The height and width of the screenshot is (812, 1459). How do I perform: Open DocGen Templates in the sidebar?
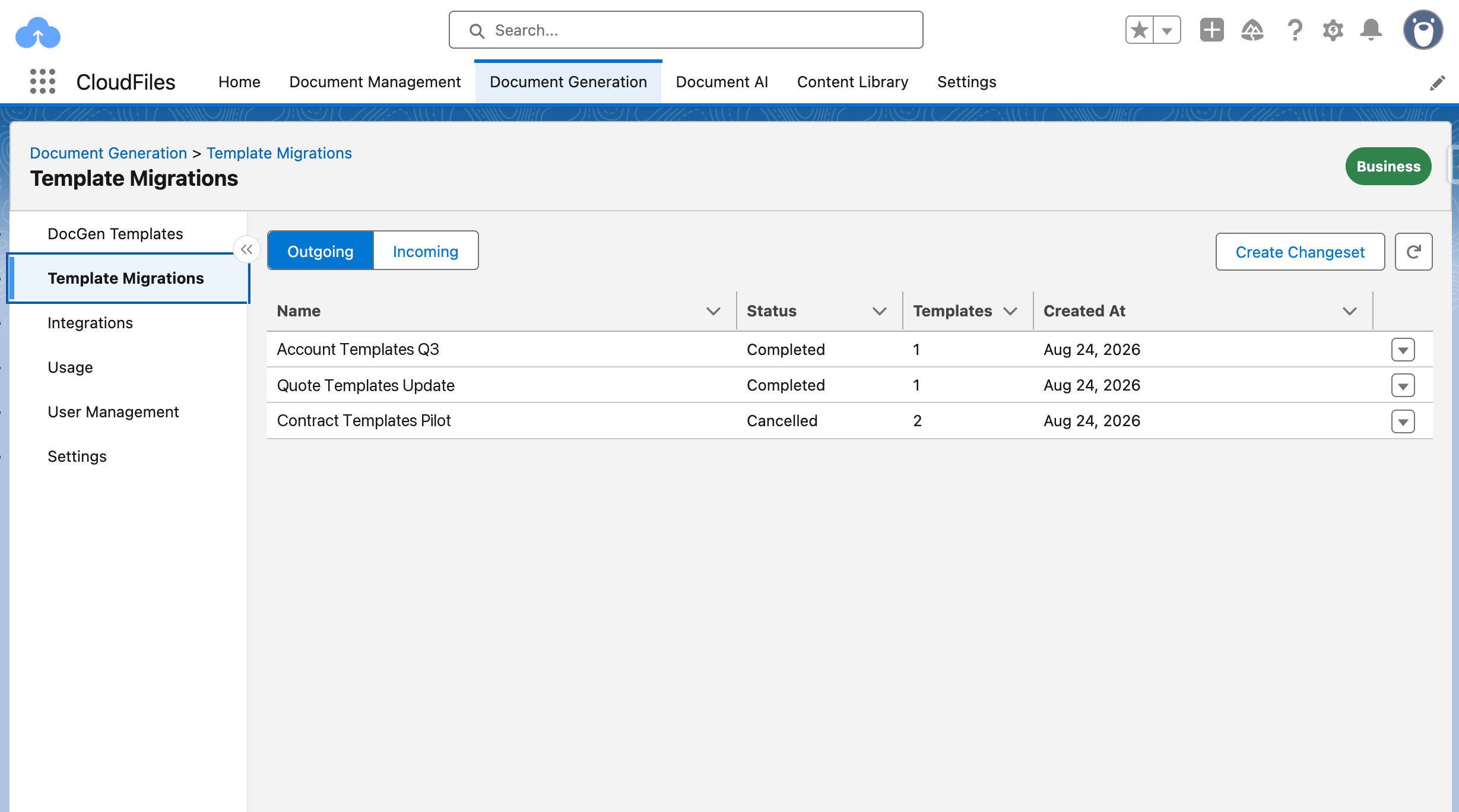coord(115,234)
